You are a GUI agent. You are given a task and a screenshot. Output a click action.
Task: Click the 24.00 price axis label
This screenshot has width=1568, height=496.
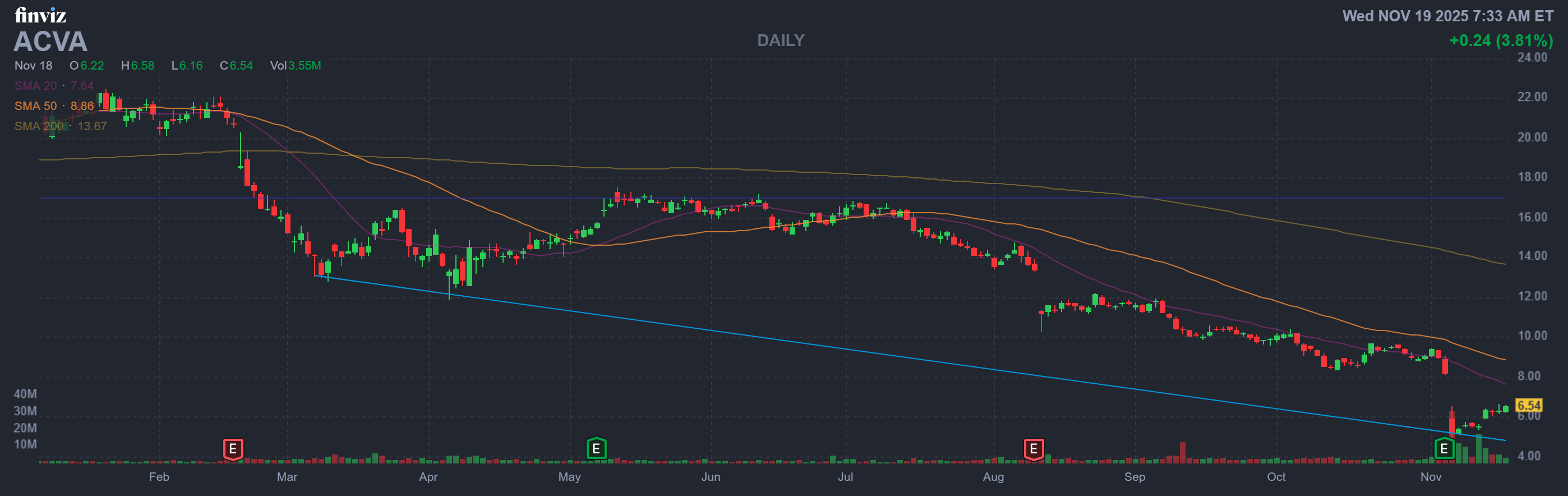[1532, 57]
